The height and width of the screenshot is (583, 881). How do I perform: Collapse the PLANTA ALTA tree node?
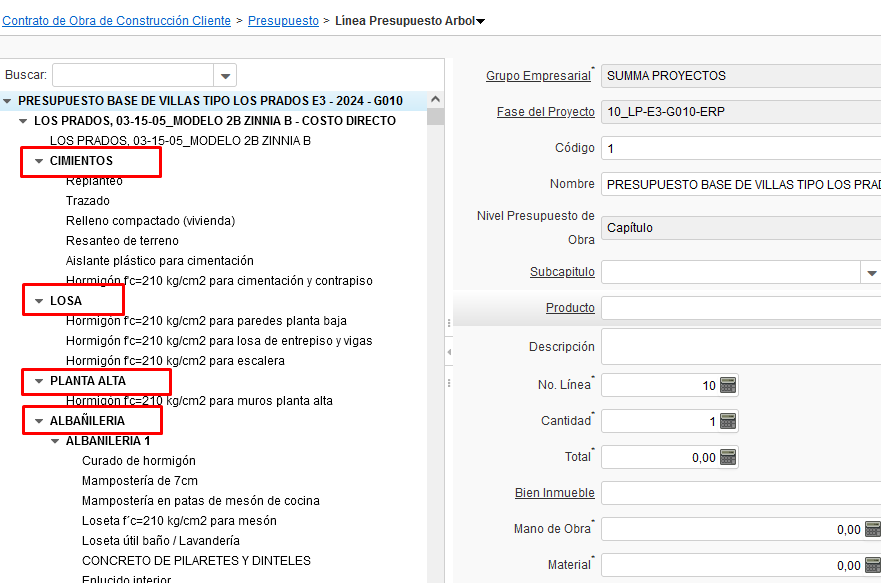coord(39,381)
